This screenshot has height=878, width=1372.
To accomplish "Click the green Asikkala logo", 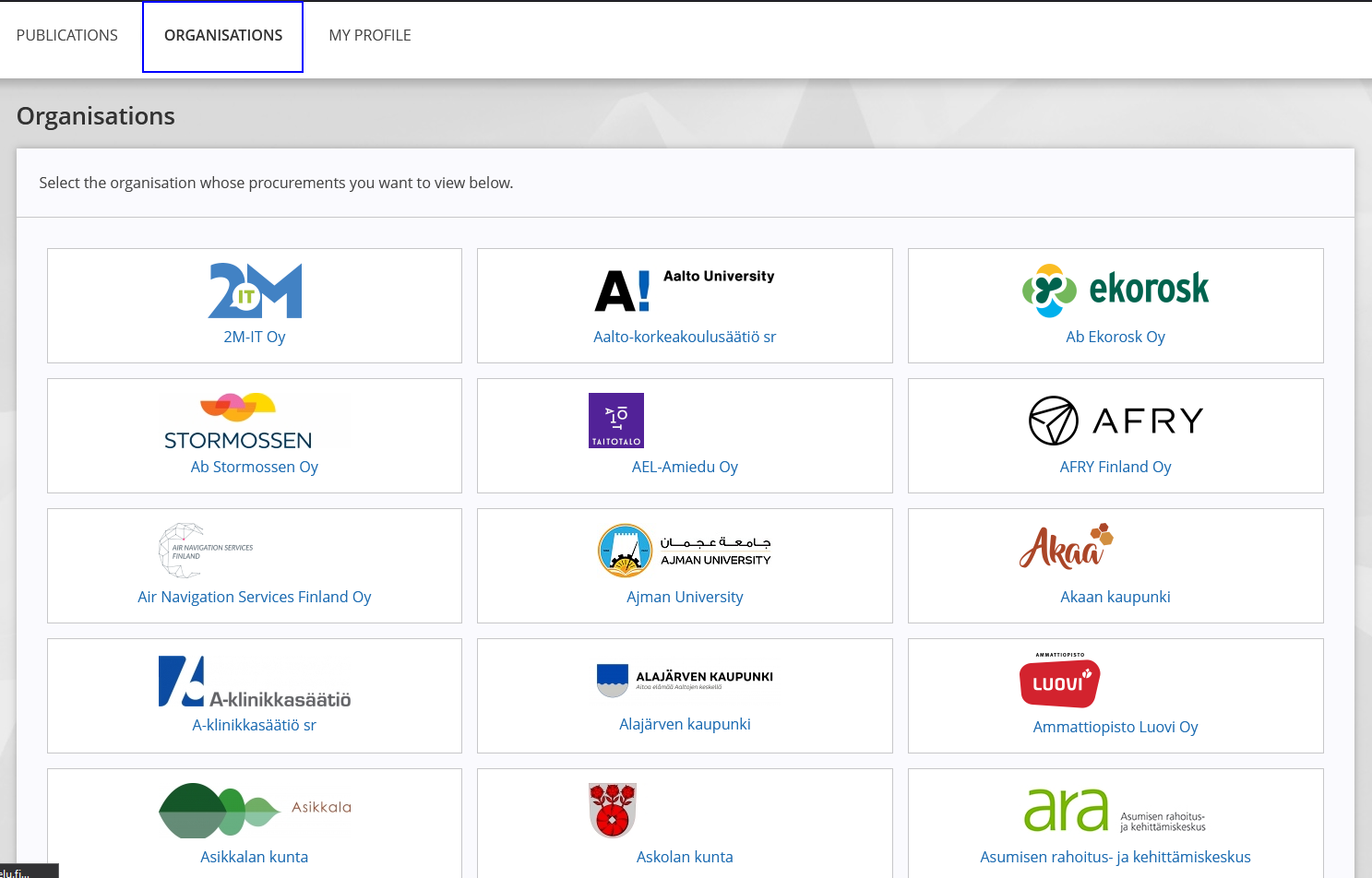I will 255,811.
